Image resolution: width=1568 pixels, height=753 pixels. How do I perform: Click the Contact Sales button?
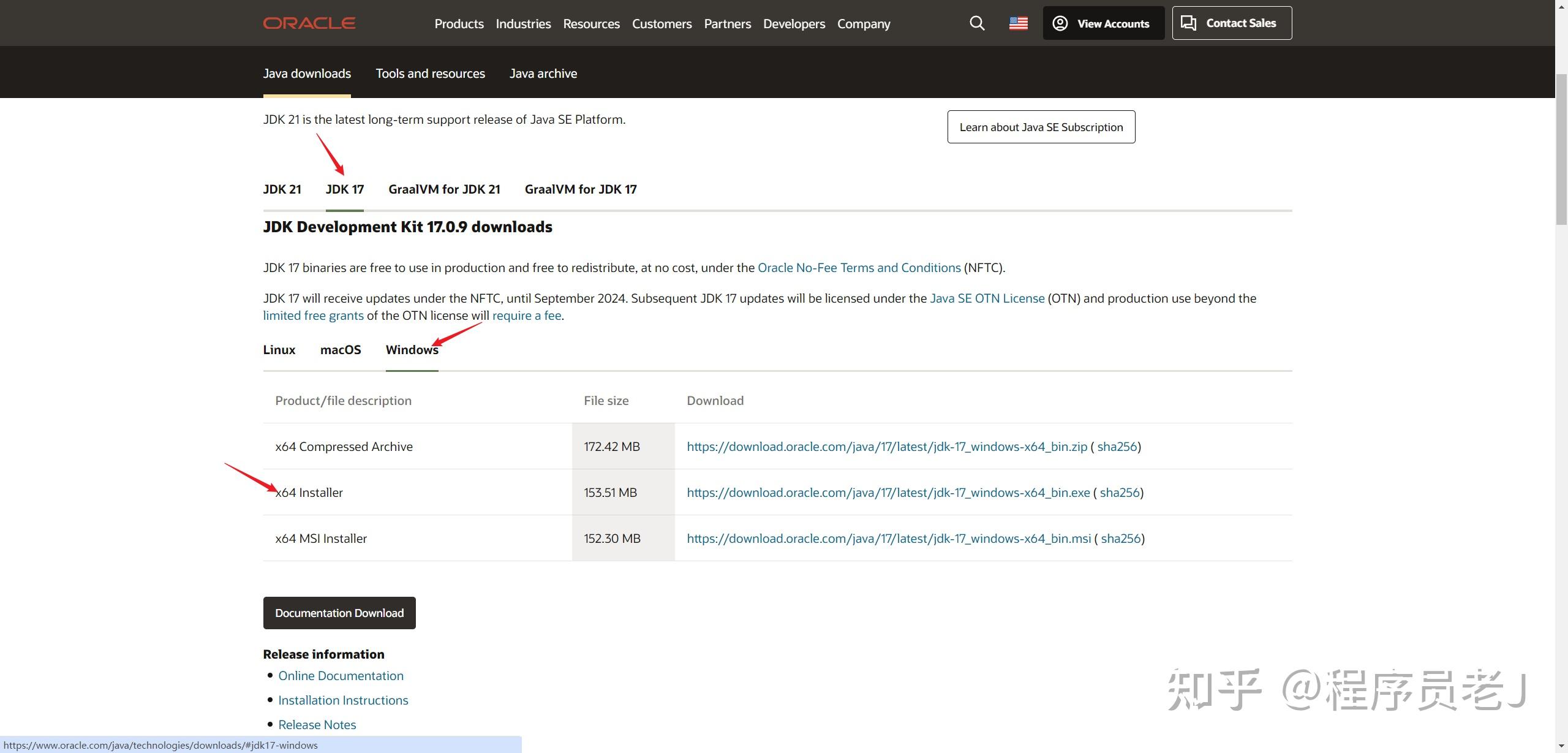[x=1231, y=23]
